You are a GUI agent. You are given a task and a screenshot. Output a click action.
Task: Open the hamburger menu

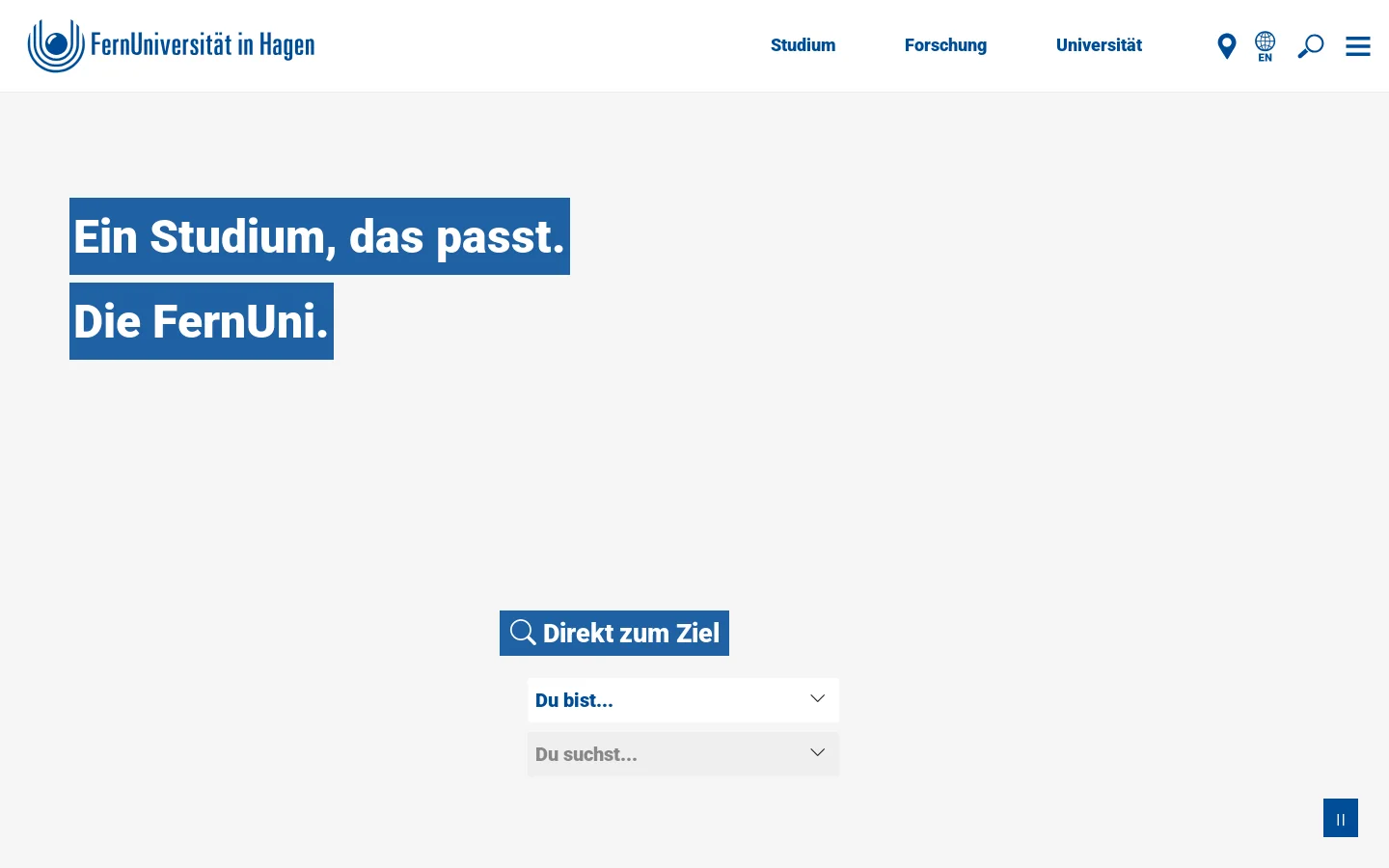(x=1358, y=46)
